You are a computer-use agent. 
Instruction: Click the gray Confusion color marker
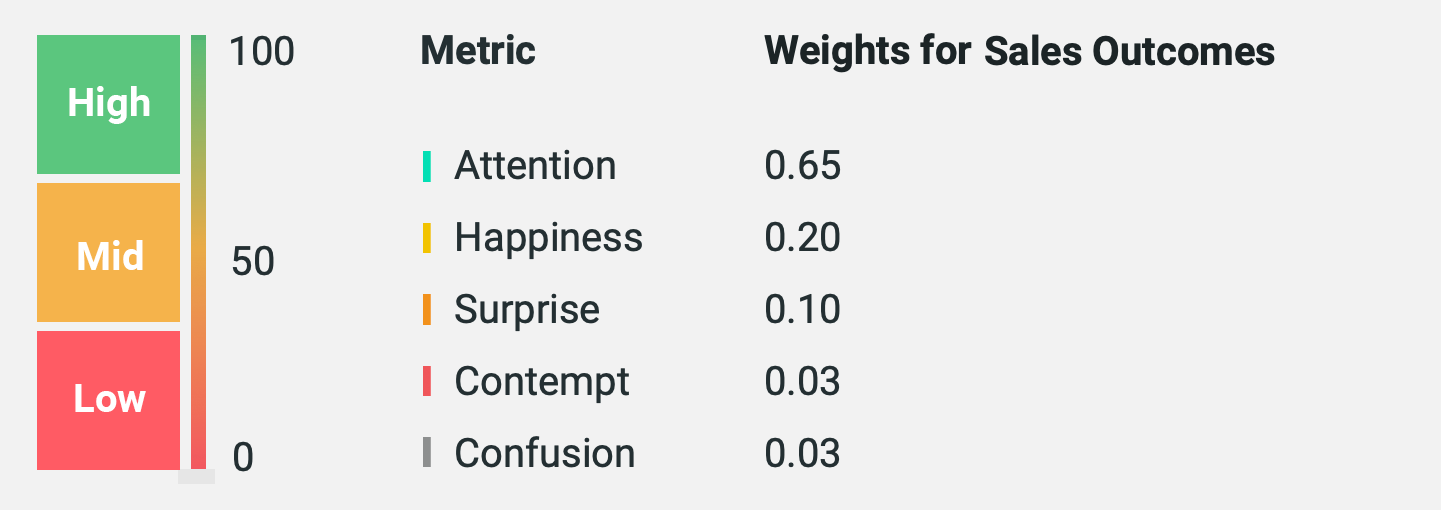pyautogui.click(x=427, y=453)
